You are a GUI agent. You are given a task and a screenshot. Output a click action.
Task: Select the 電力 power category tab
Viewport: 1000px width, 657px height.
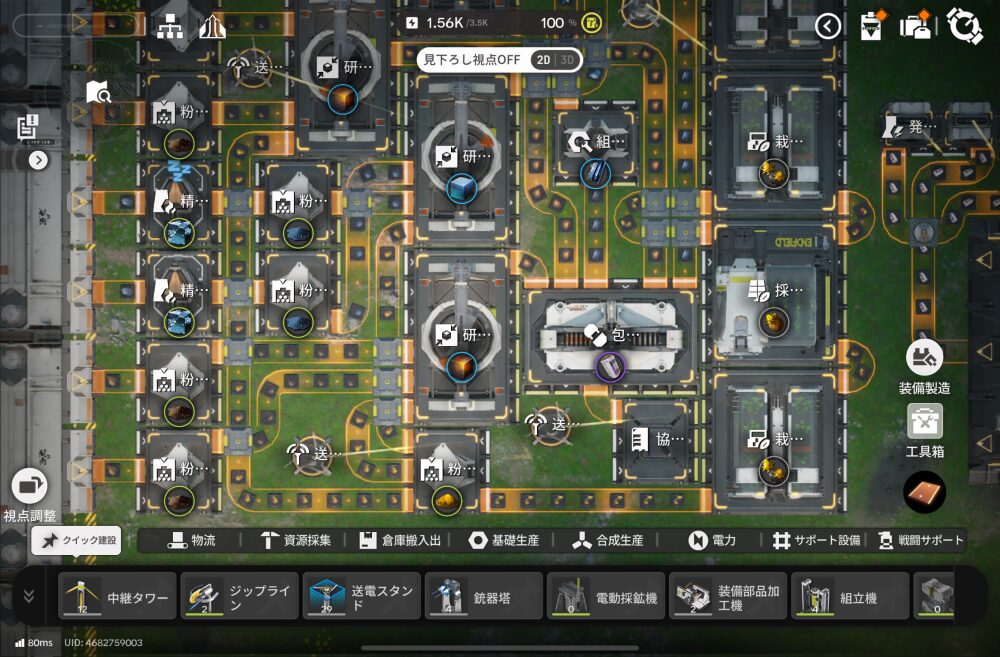click(712, 540)
